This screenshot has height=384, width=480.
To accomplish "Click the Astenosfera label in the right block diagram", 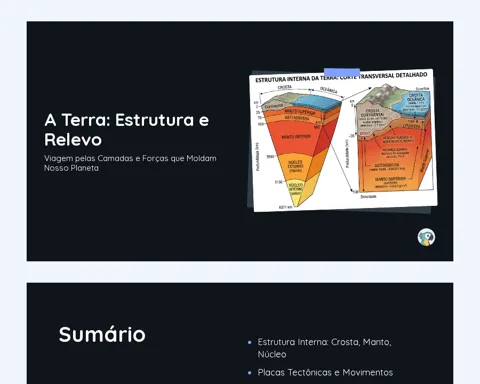I will [387, 166].
